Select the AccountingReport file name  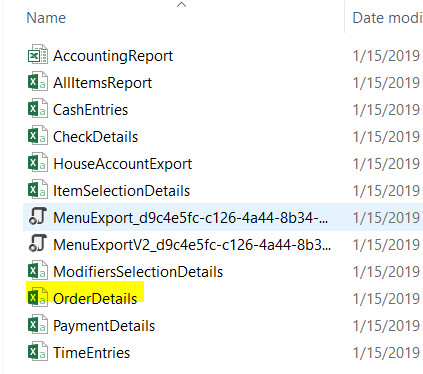point(113,56)
